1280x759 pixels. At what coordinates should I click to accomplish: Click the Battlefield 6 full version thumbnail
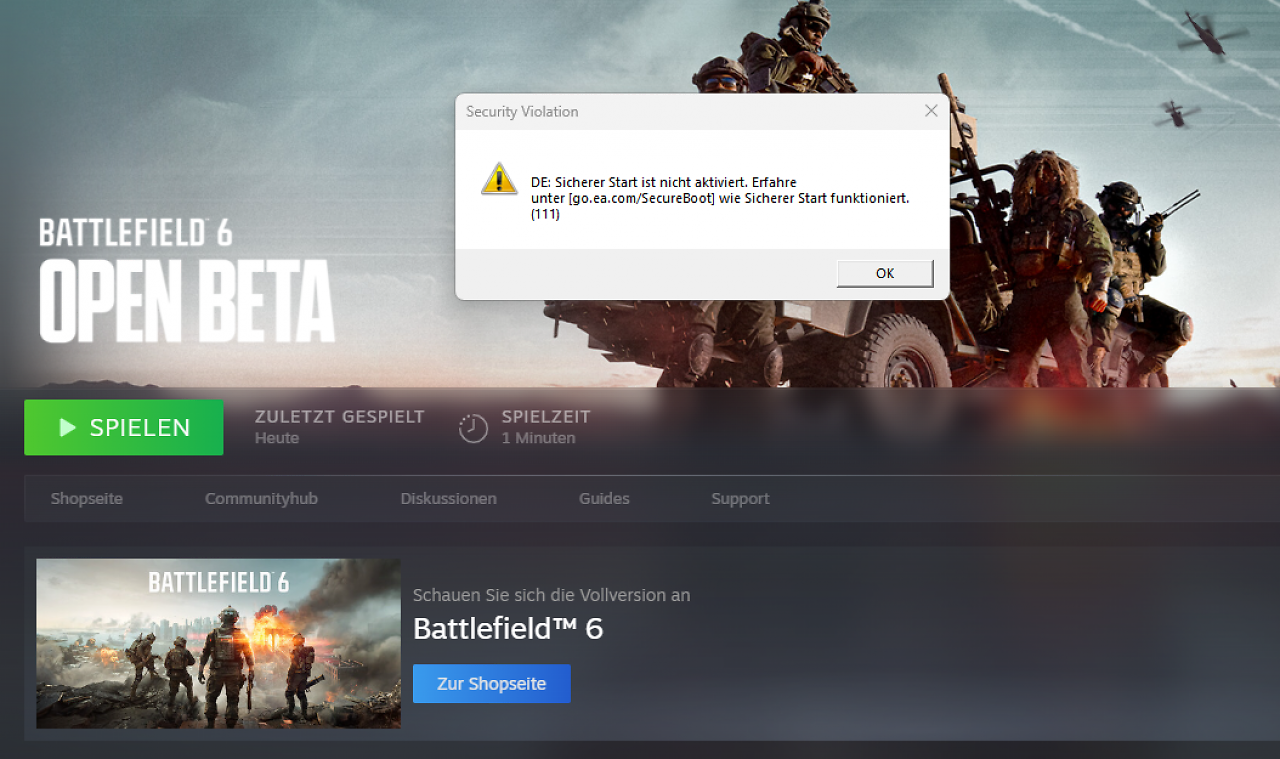218,643
